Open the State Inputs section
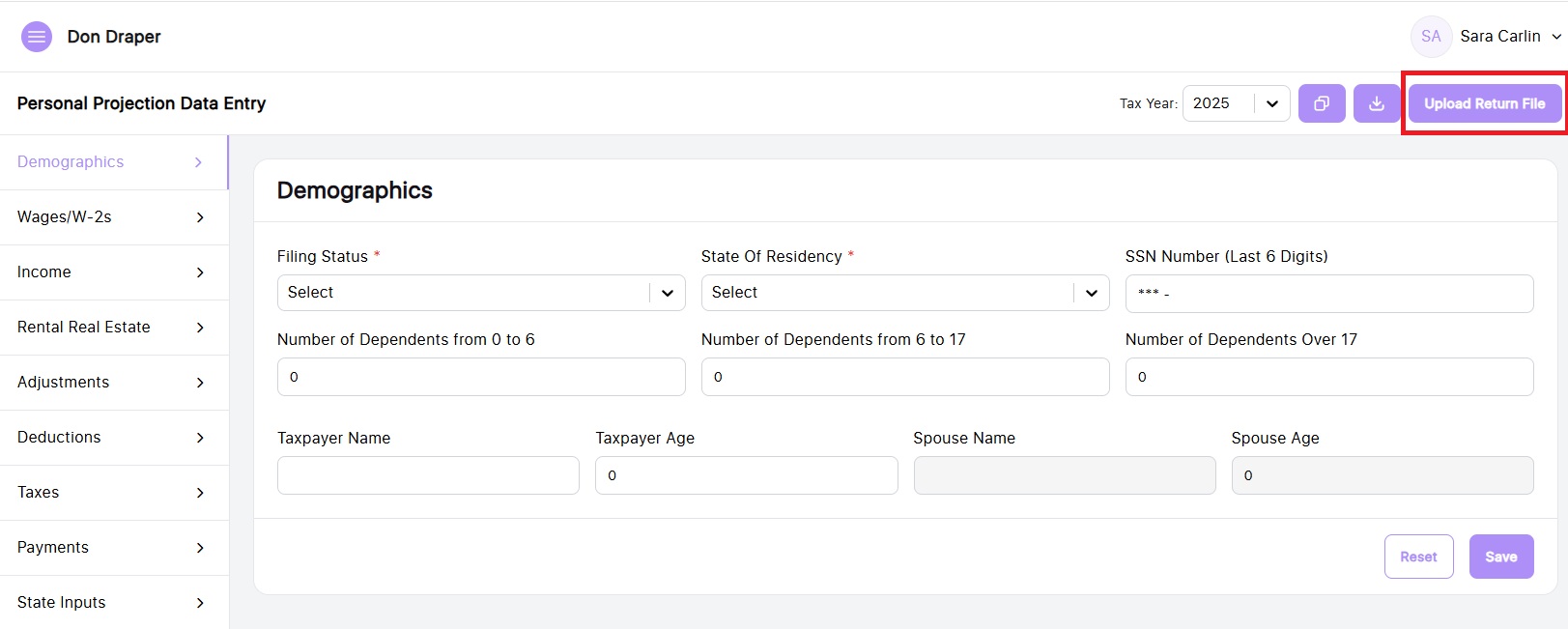 click(x=62, y=603)
